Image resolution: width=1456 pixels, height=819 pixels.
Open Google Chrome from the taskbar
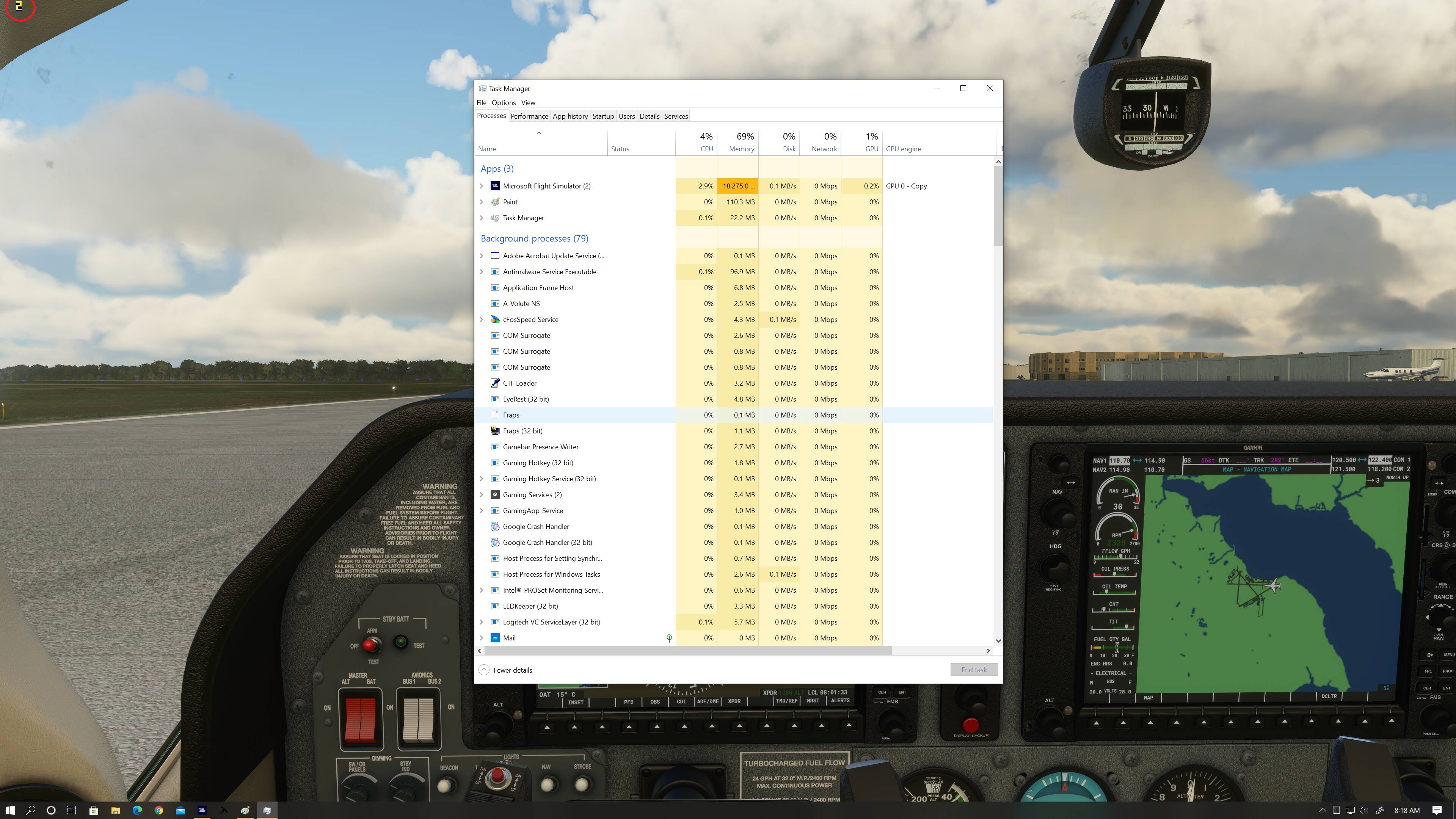[x=159, y=810]
